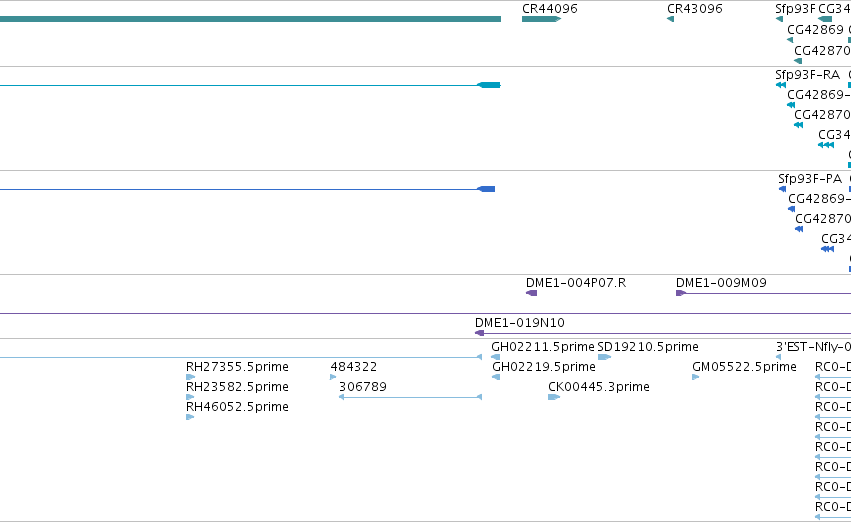
Task: Select the RH46052.5prime arrow glyph
Action: (190, 417)
